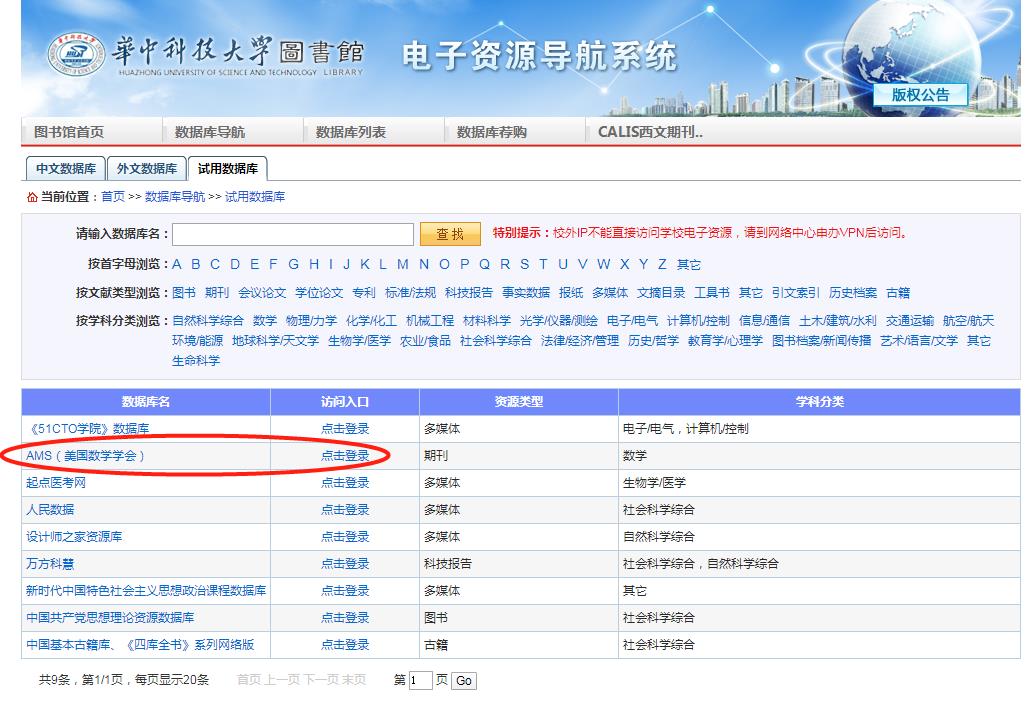
Task: Click the page number input box
Action: click(x=420, y=681)
